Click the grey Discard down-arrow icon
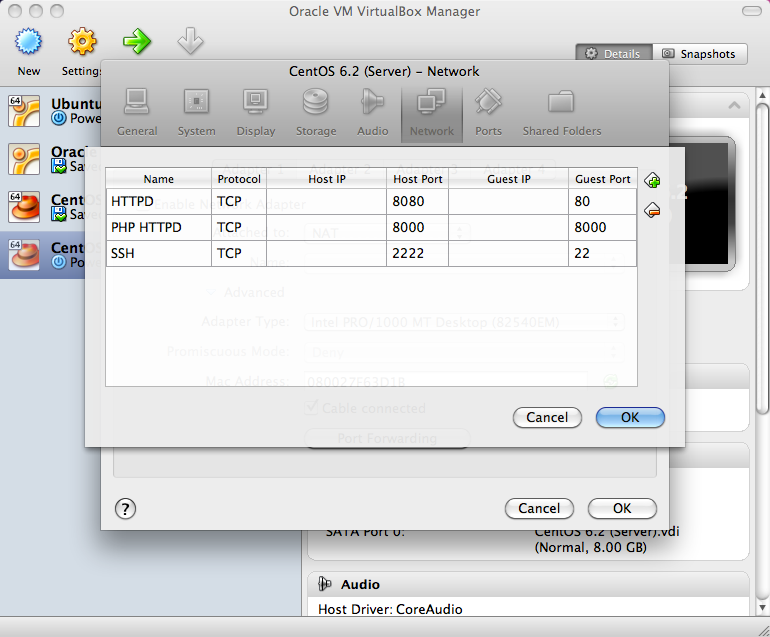 point(190,41)
